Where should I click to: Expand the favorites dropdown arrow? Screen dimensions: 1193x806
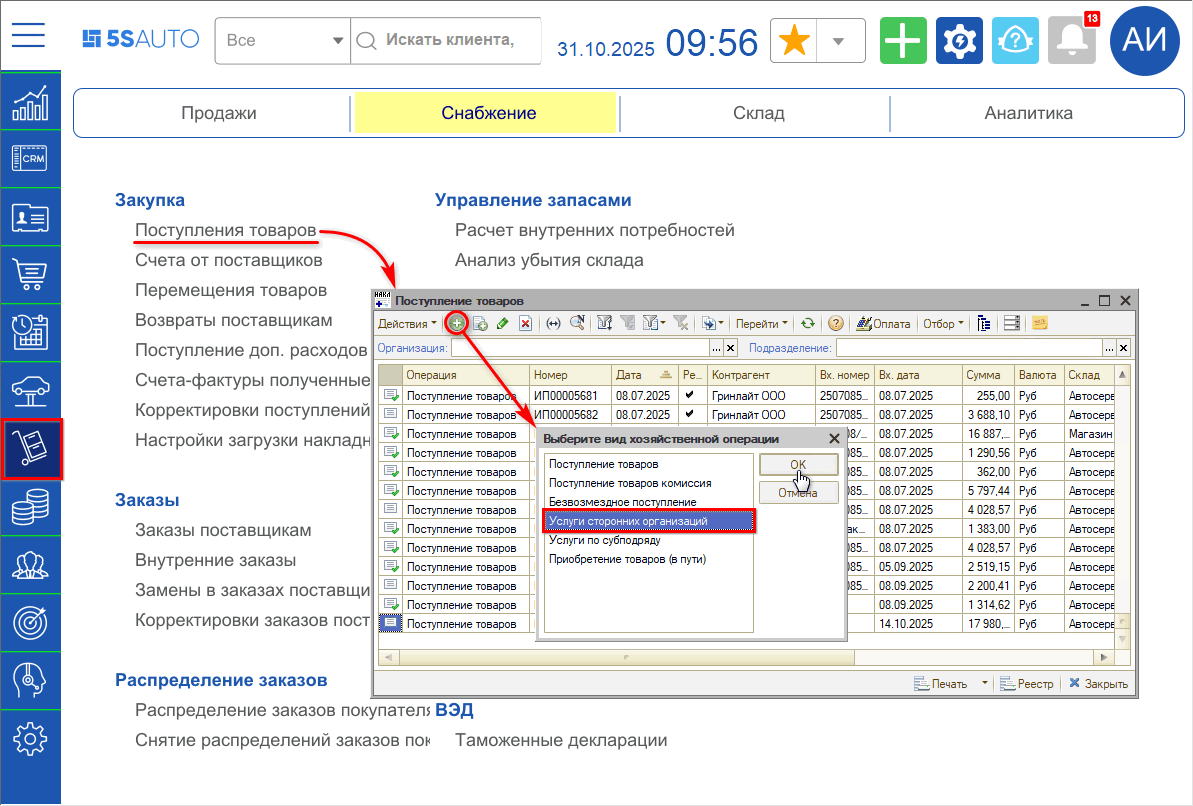click(840, 41)
